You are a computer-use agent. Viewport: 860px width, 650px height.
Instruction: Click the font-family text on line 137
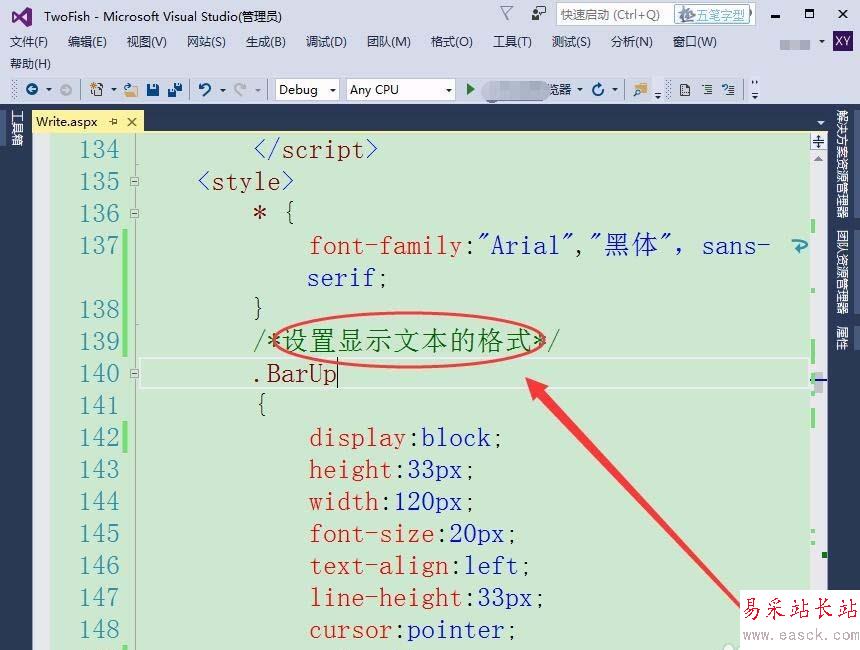point(386,245)
